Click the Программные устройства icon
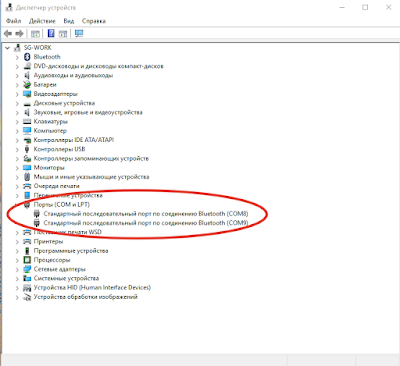This screenshot has width=400, height=366. 27,251
